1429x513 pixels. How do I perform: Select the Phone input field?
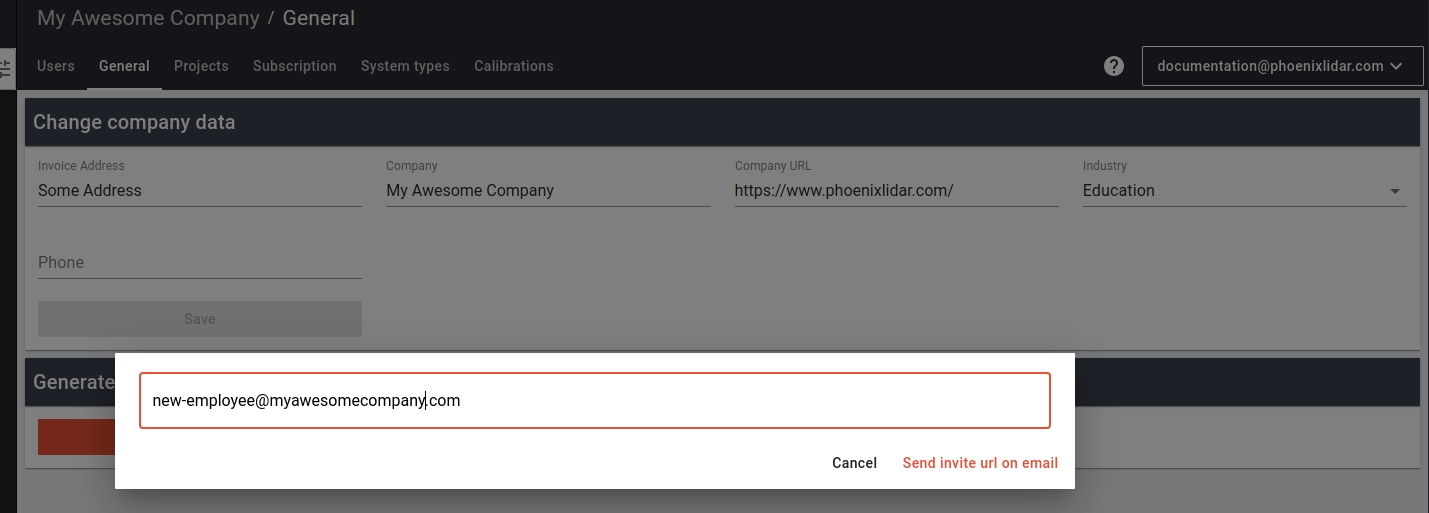coord(199,263)
